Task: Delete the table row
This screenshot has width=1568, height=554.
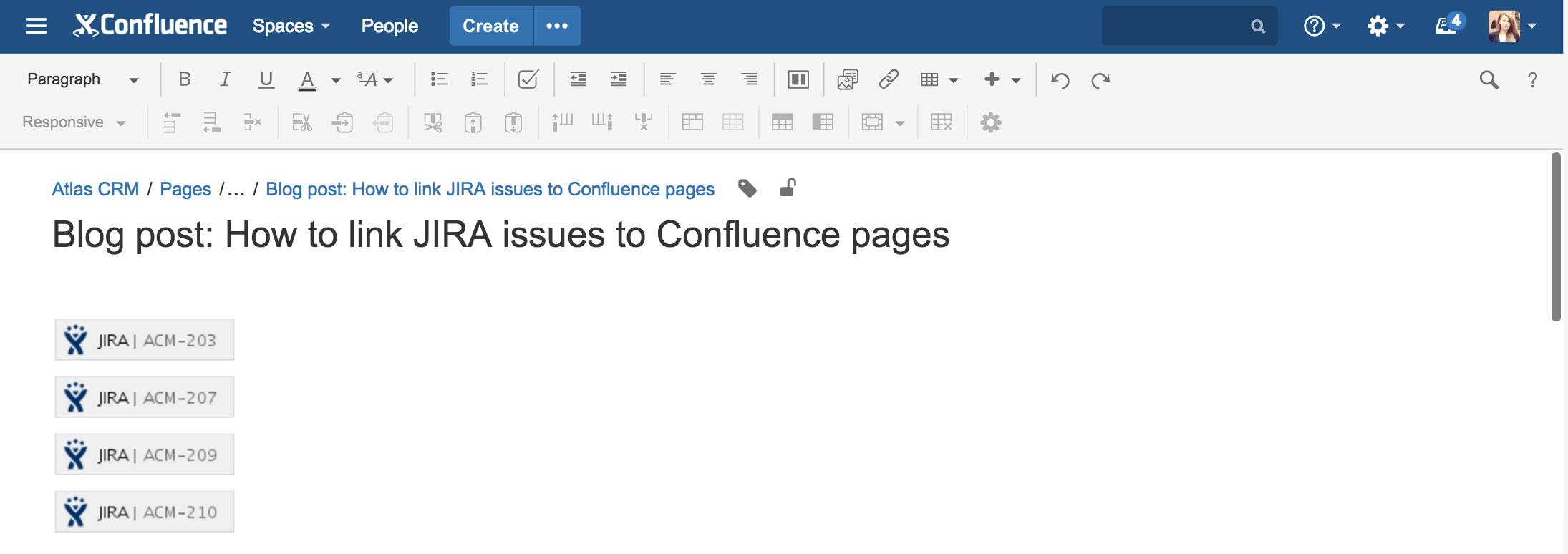Action: pyautogui.click(x=253, y=122)
